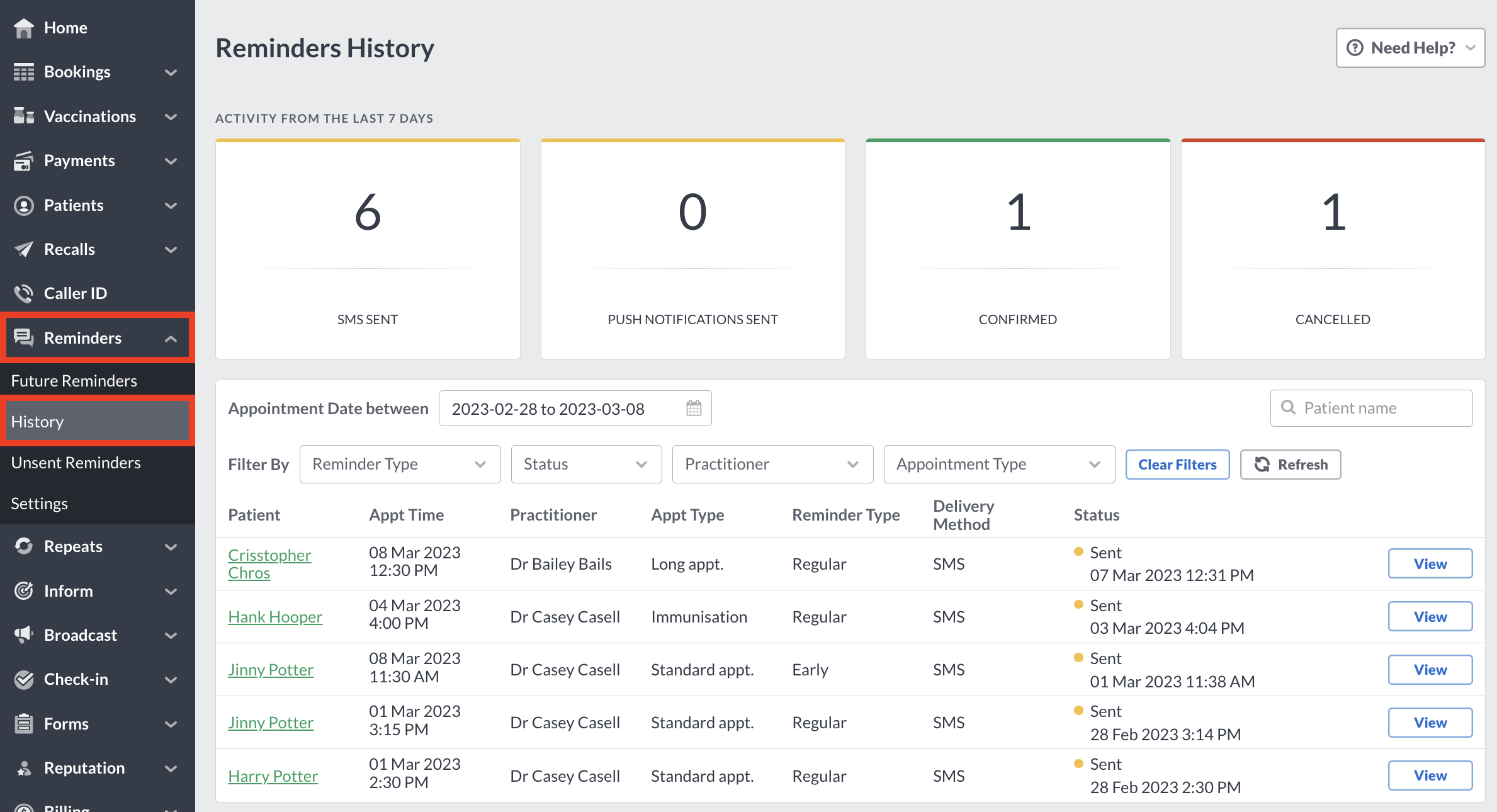Click the Cancelled stats card
The height and width of the screenshot is (812, 1497).
coord(1333,249)
